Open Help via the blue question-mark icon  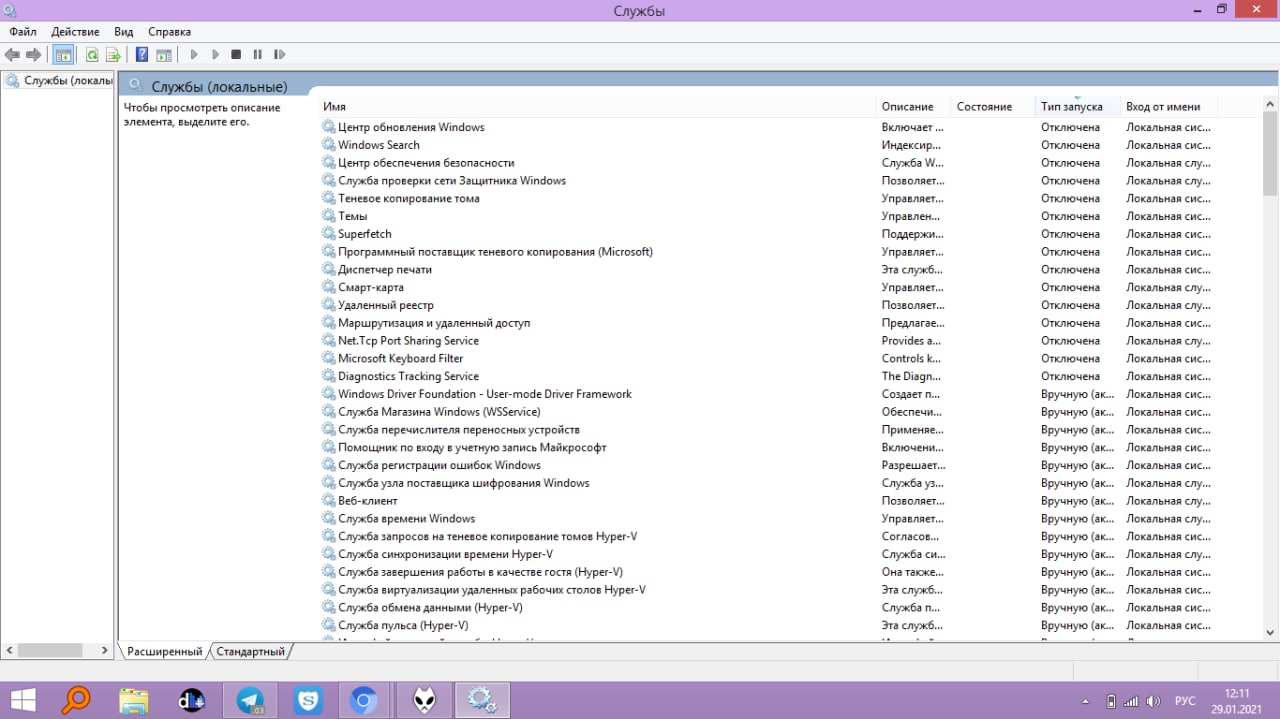(142, 55)
